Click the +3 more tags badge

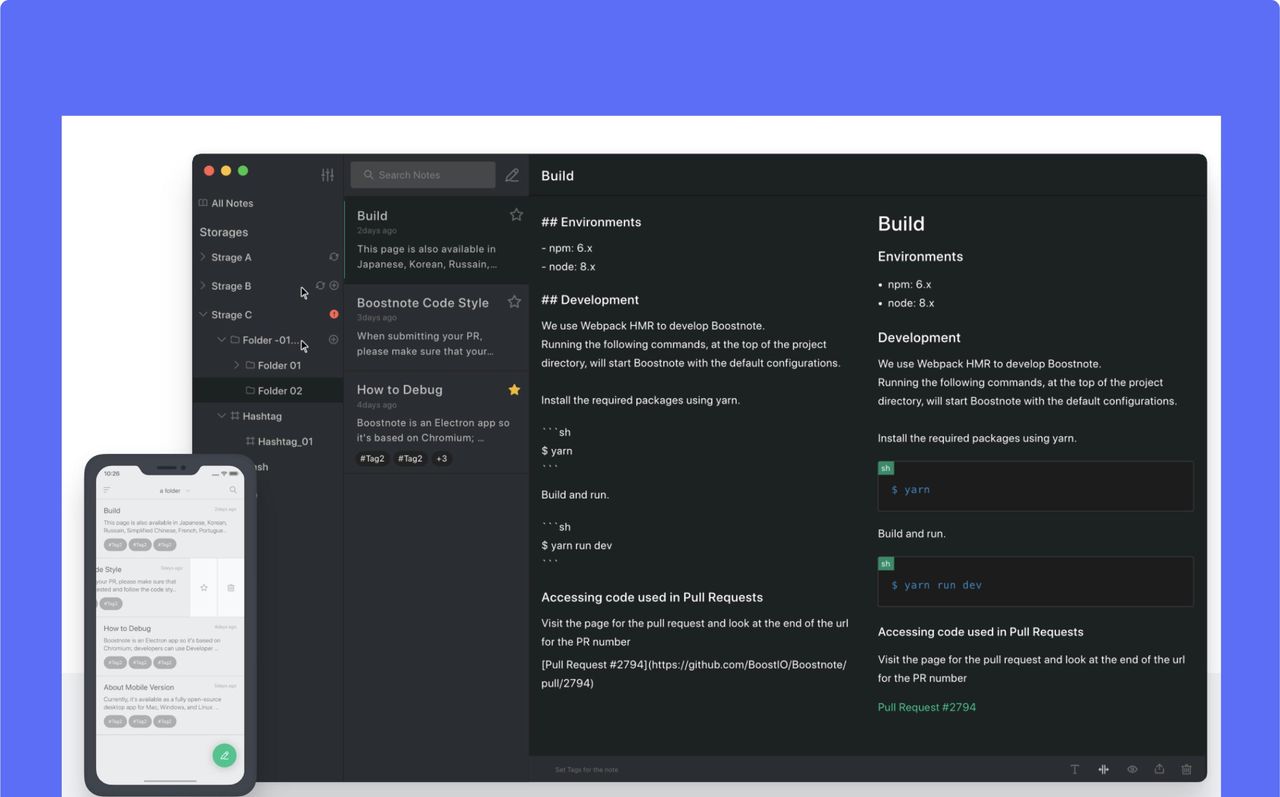441,459
